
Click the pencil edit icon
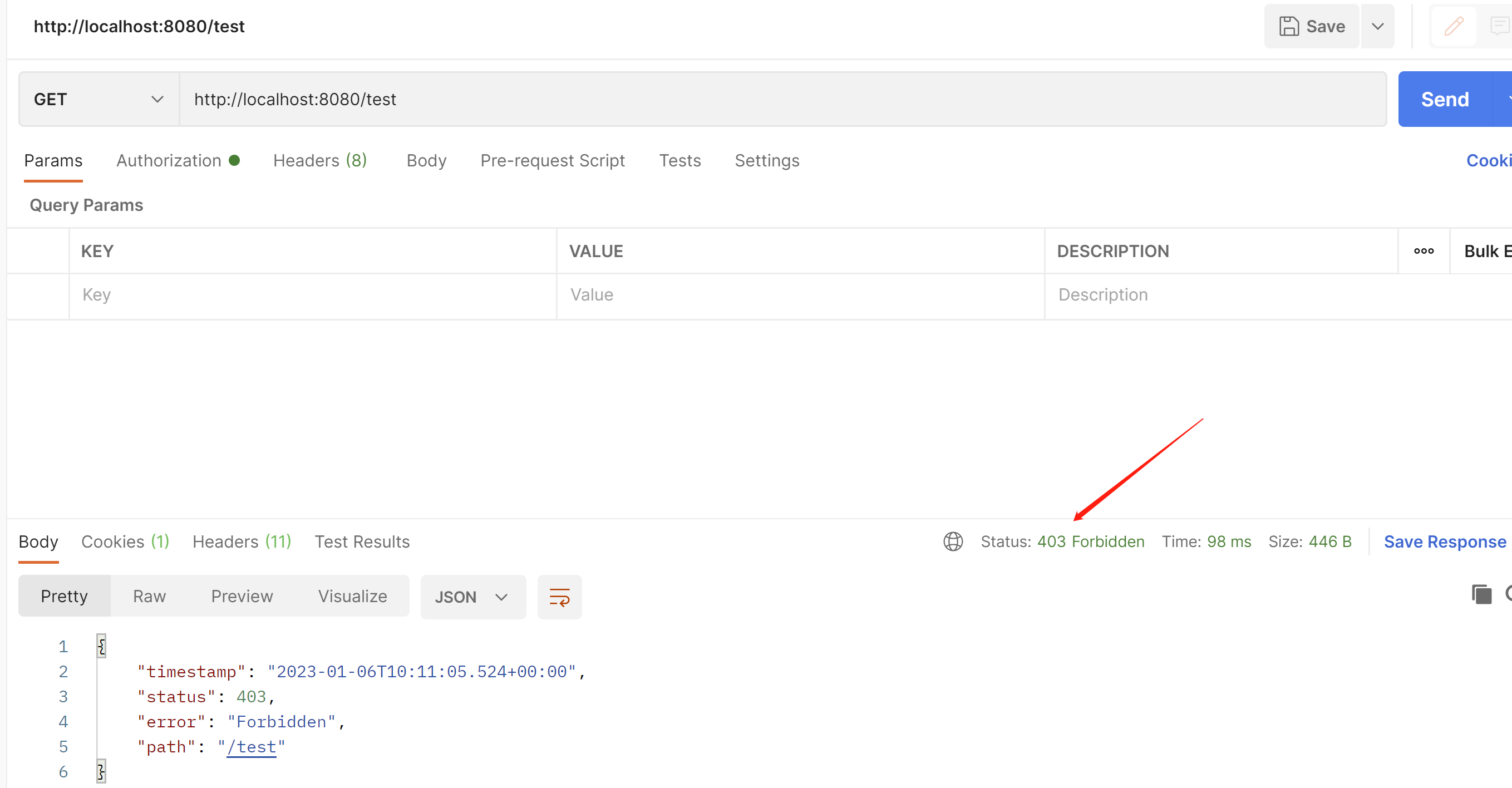point(1454,26)
